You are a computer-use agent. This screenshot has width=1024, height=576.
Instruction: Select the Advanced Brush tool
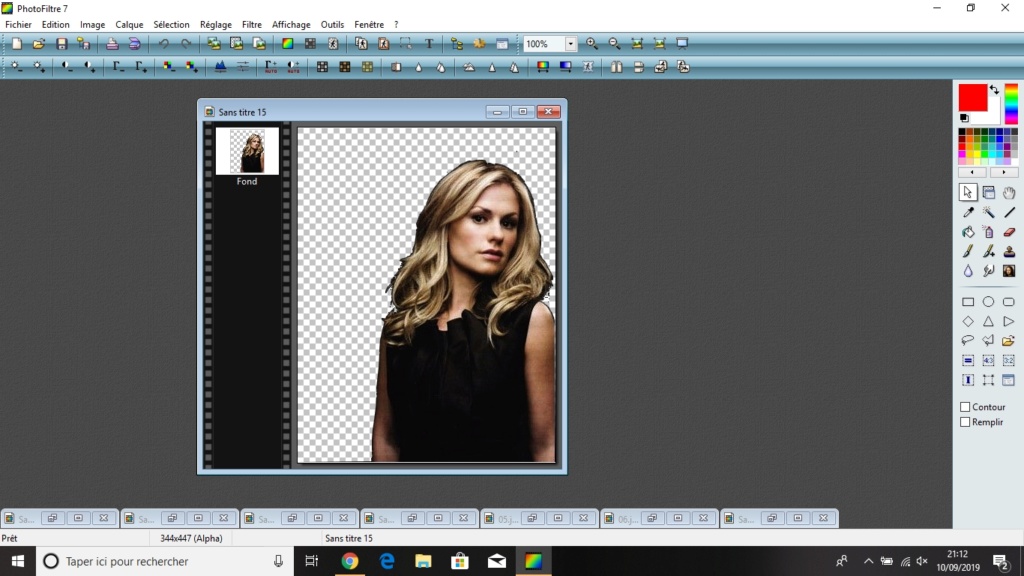click(988, 251)
